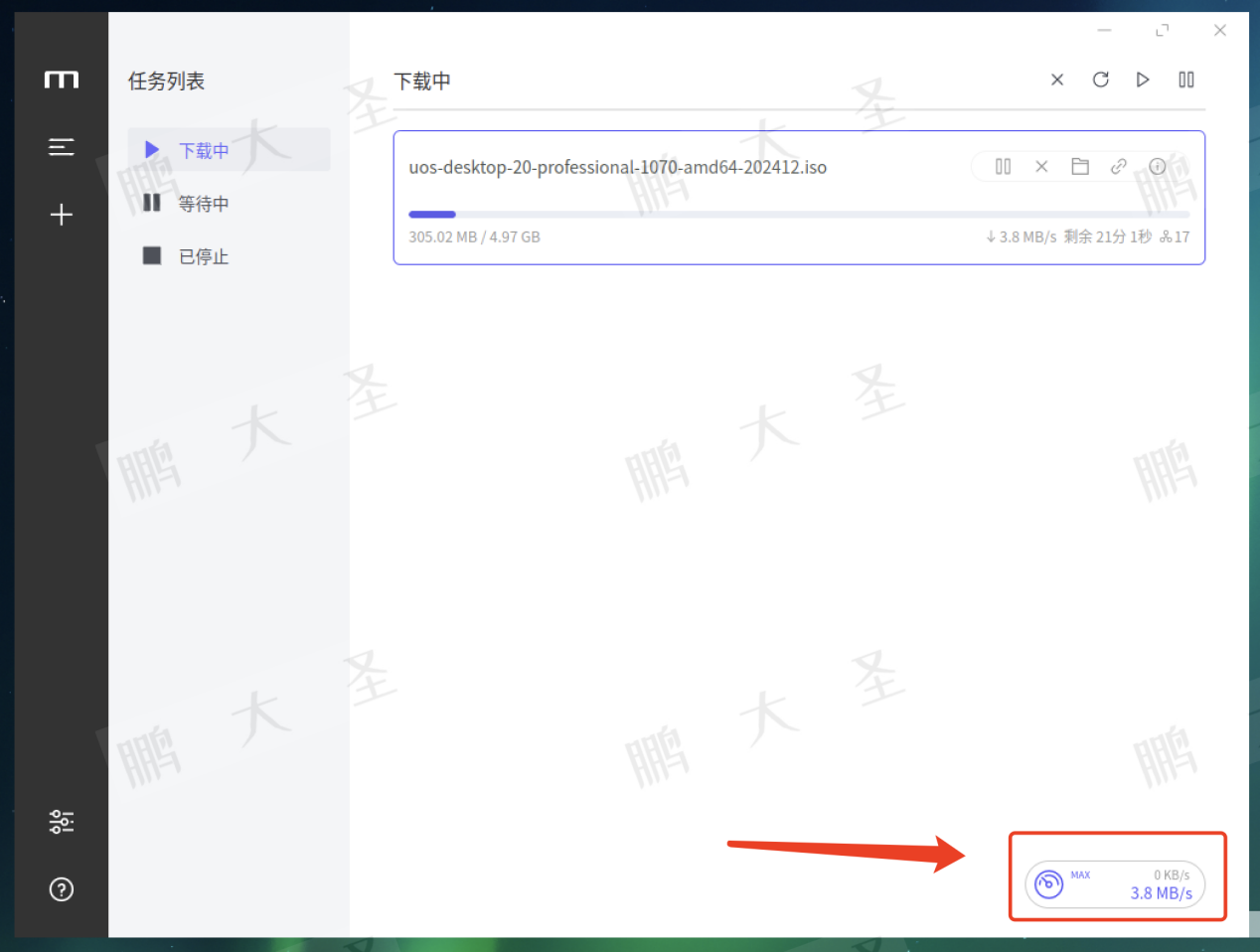Viewport: 1260px width, 952px height.
Task: Show task info for the ISO download
Action: 1157,166
